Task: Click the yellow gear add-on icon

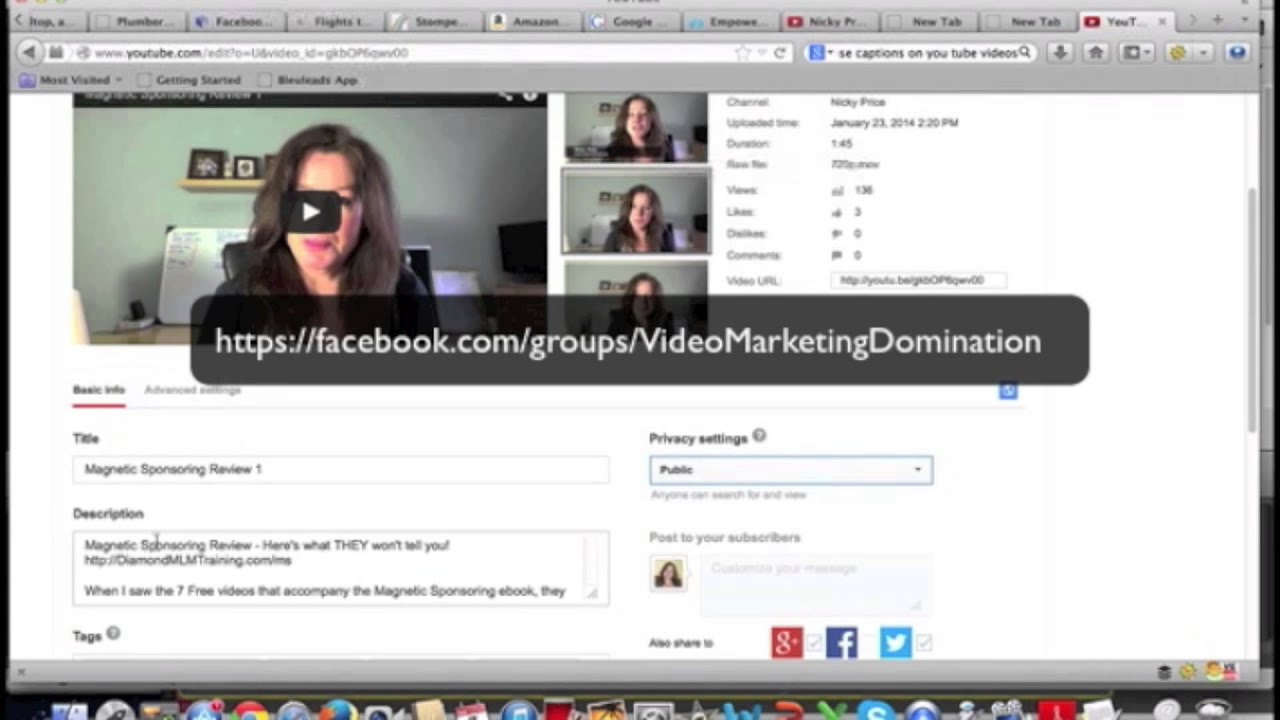Action: pyautogui.click(x=1177, y=52)
